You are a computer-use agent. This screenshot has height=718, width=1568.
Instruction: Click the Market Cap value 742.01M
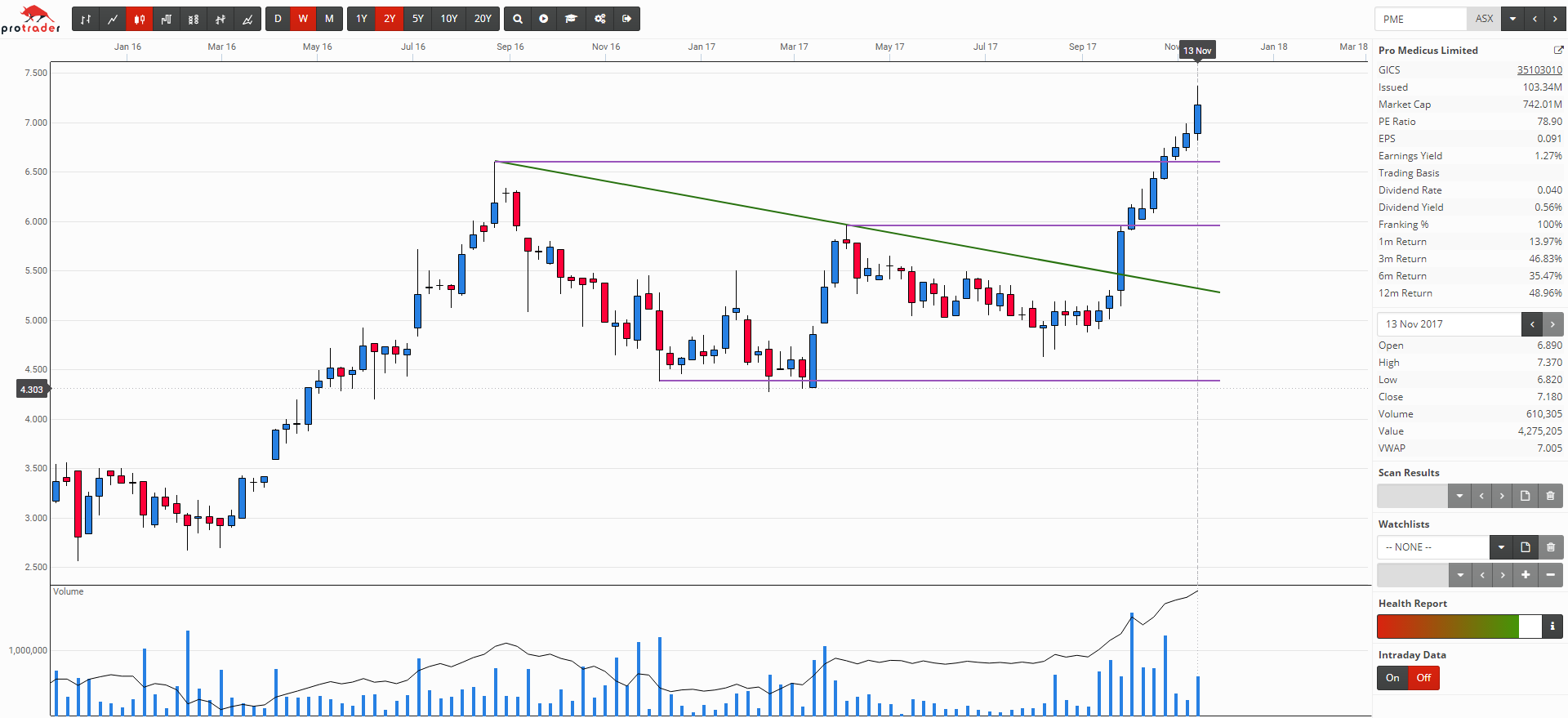[1542, 105]
